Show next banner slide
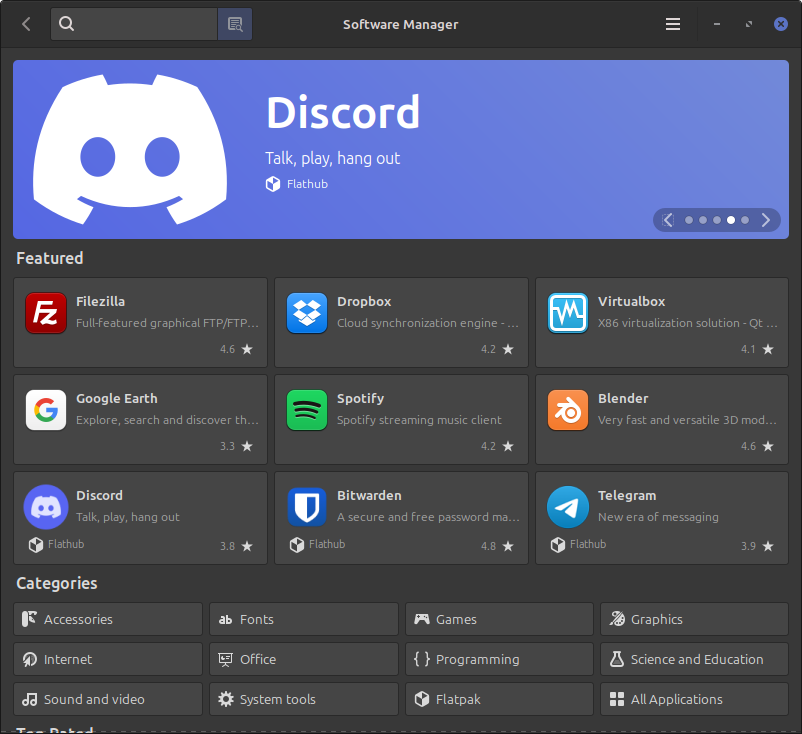 (x=766, y=220)
